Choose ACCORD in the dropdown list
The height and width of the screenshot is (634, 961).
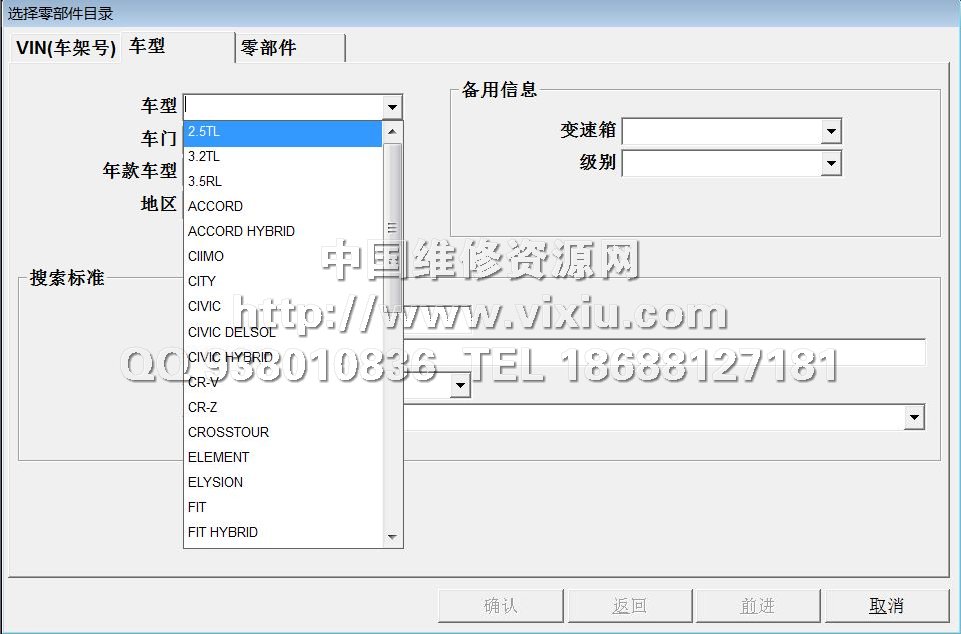283,206
